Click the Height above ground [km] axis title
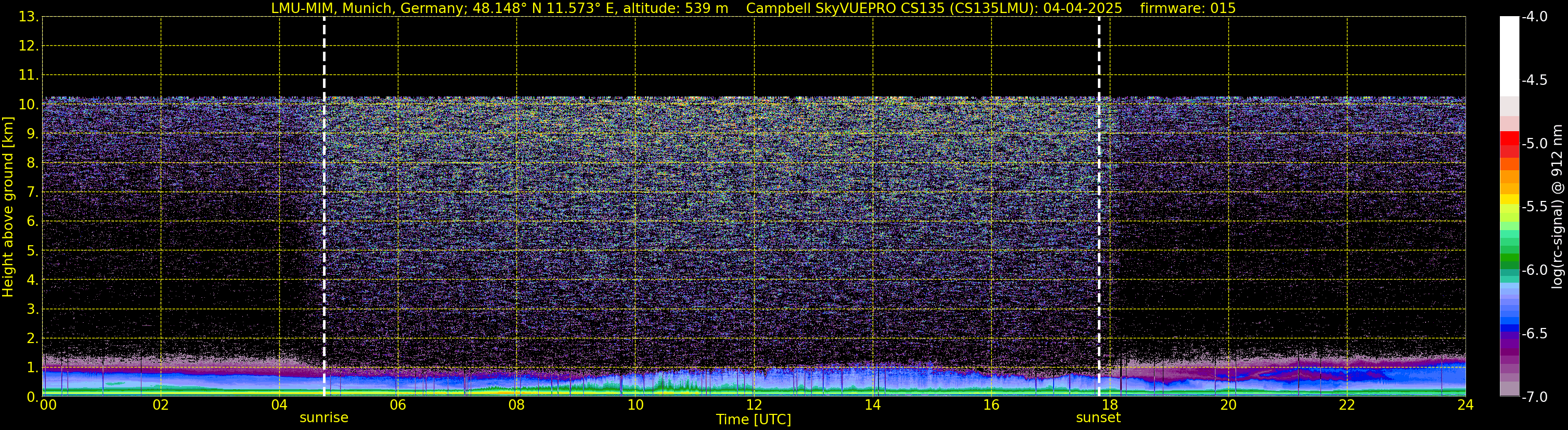This screenshot has height=430, width=1568. pyautogui.click(x=8, y=207)
